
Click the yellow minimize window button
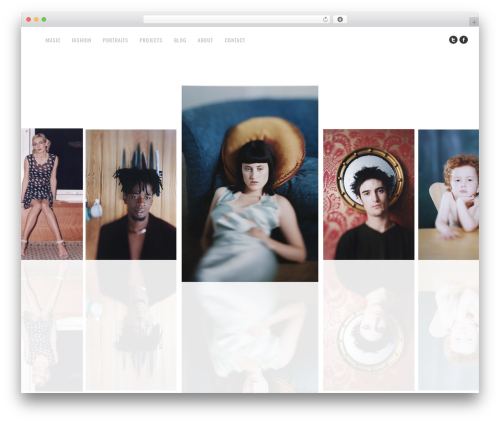[x=36, y=19]
